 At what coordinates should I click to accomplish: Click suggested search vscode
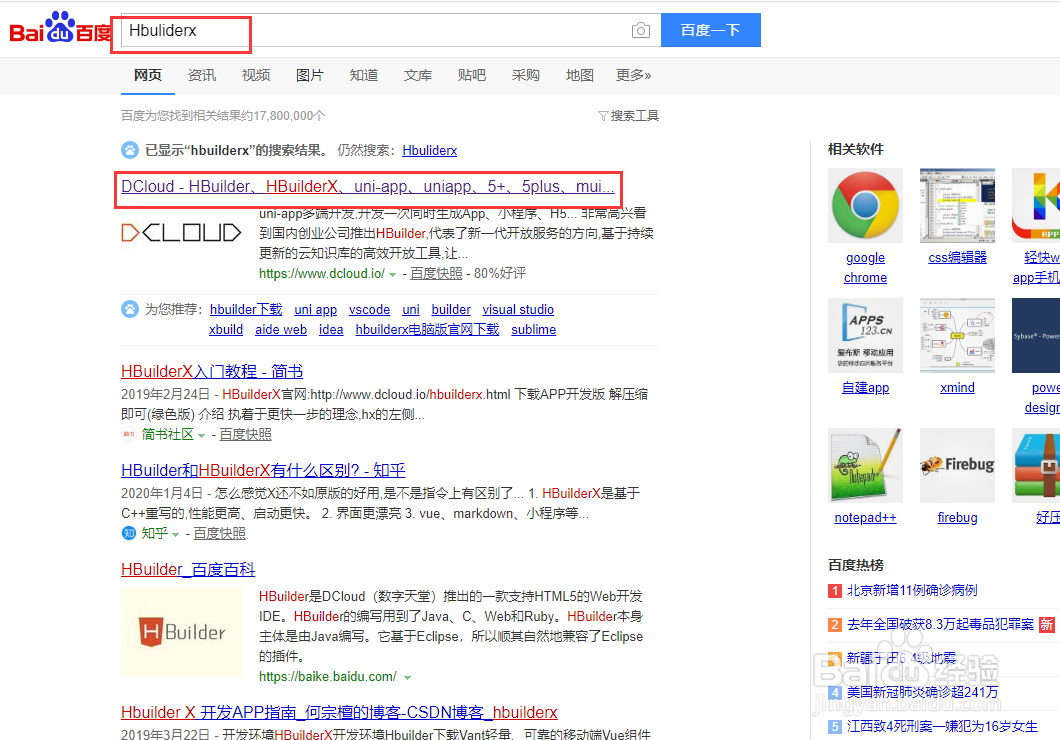369,310
